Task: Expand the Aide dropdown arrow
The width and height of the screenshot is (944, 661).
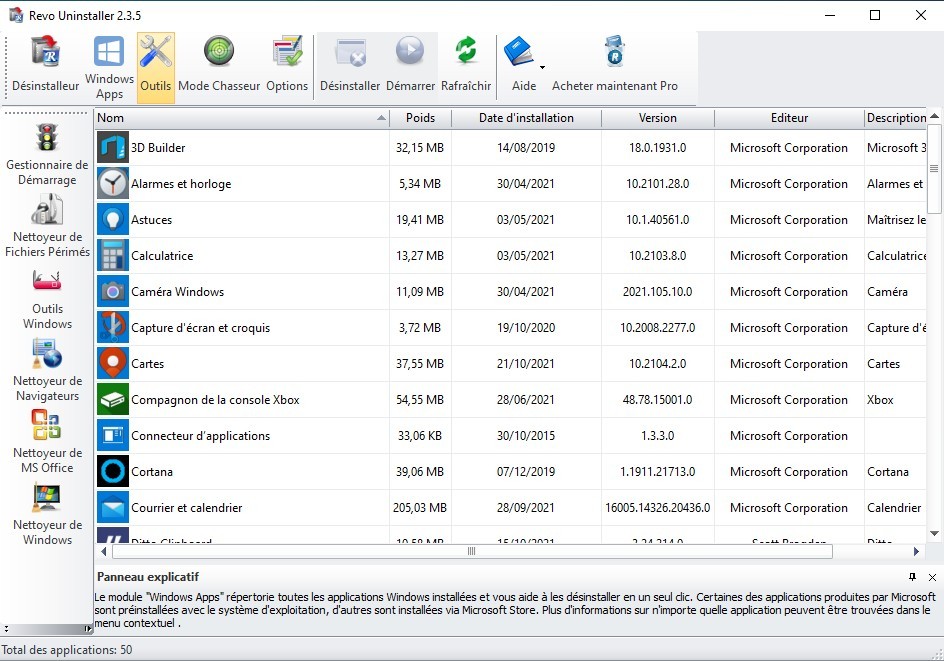Action: 542,67
